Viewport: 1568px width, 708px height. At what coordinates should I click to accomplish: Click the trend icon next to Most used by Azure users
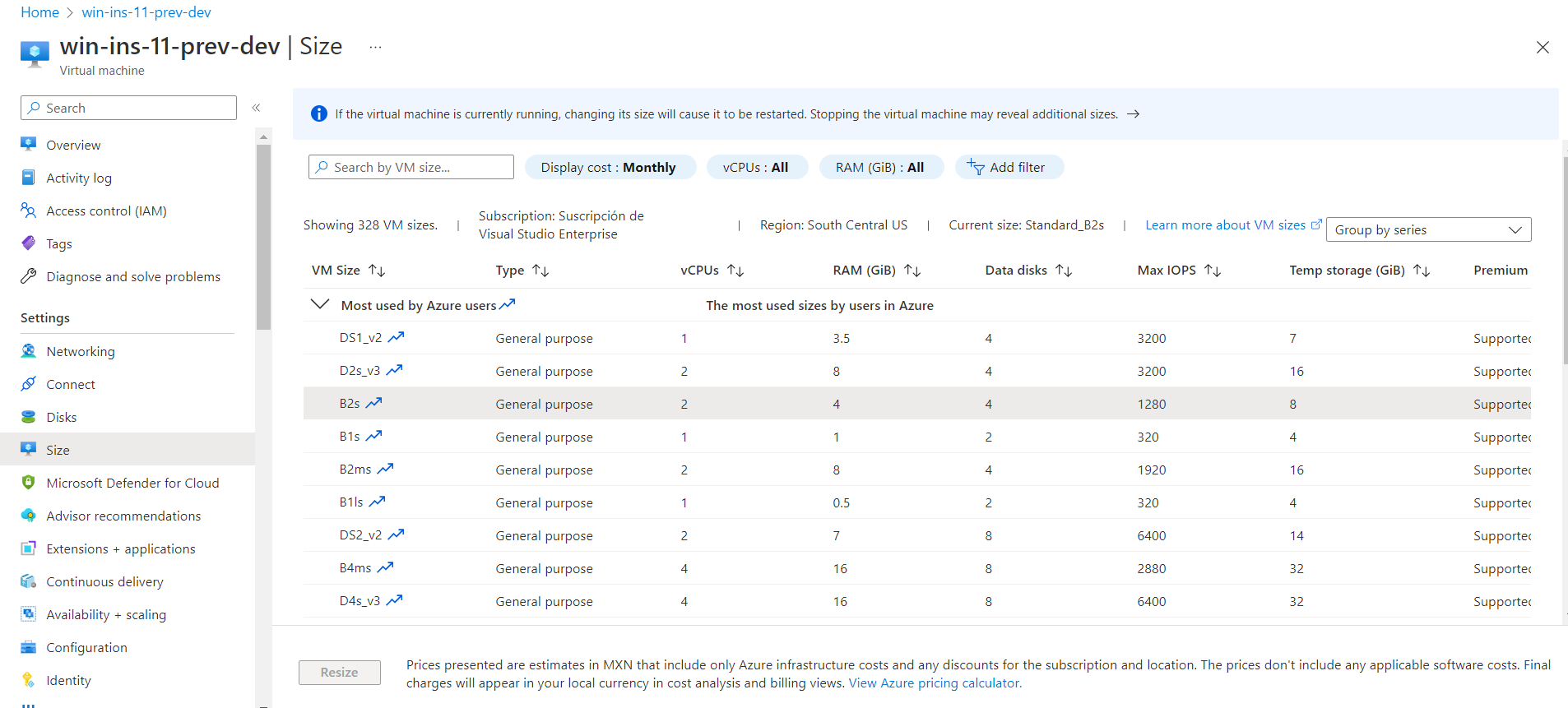click(508, 304)
